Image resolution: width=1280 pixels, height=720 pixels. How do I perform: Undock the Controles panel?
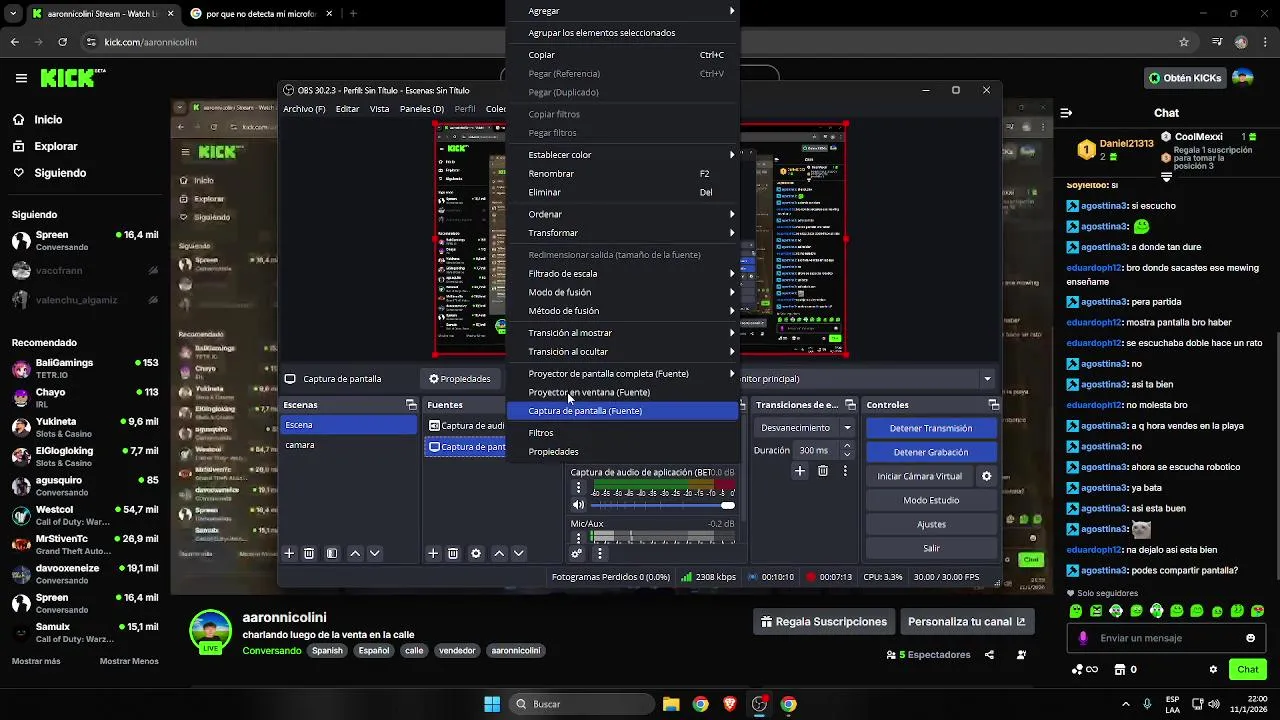pyautogui.click(x=993, y=405)
